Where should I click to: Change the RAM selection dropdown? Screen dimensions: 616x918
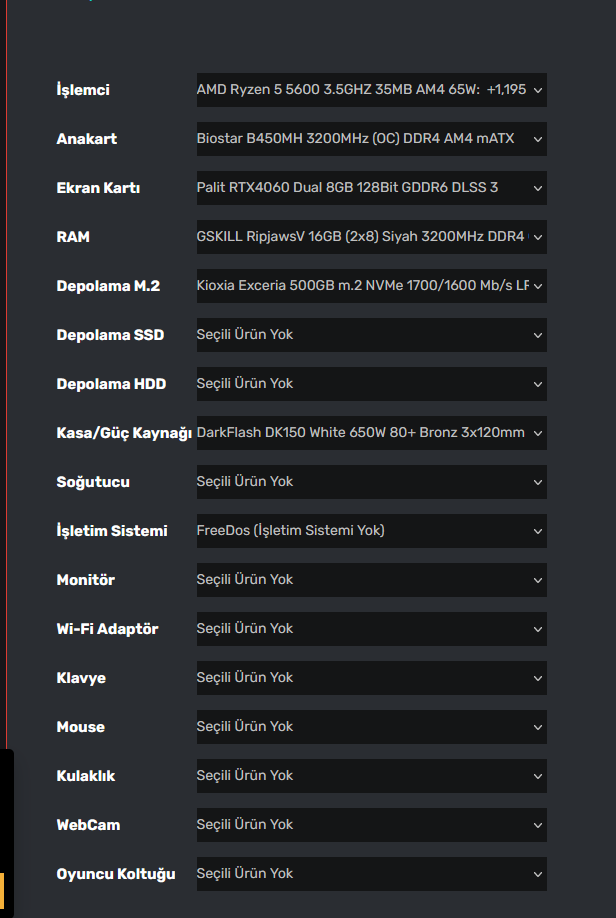click(371, 237)
